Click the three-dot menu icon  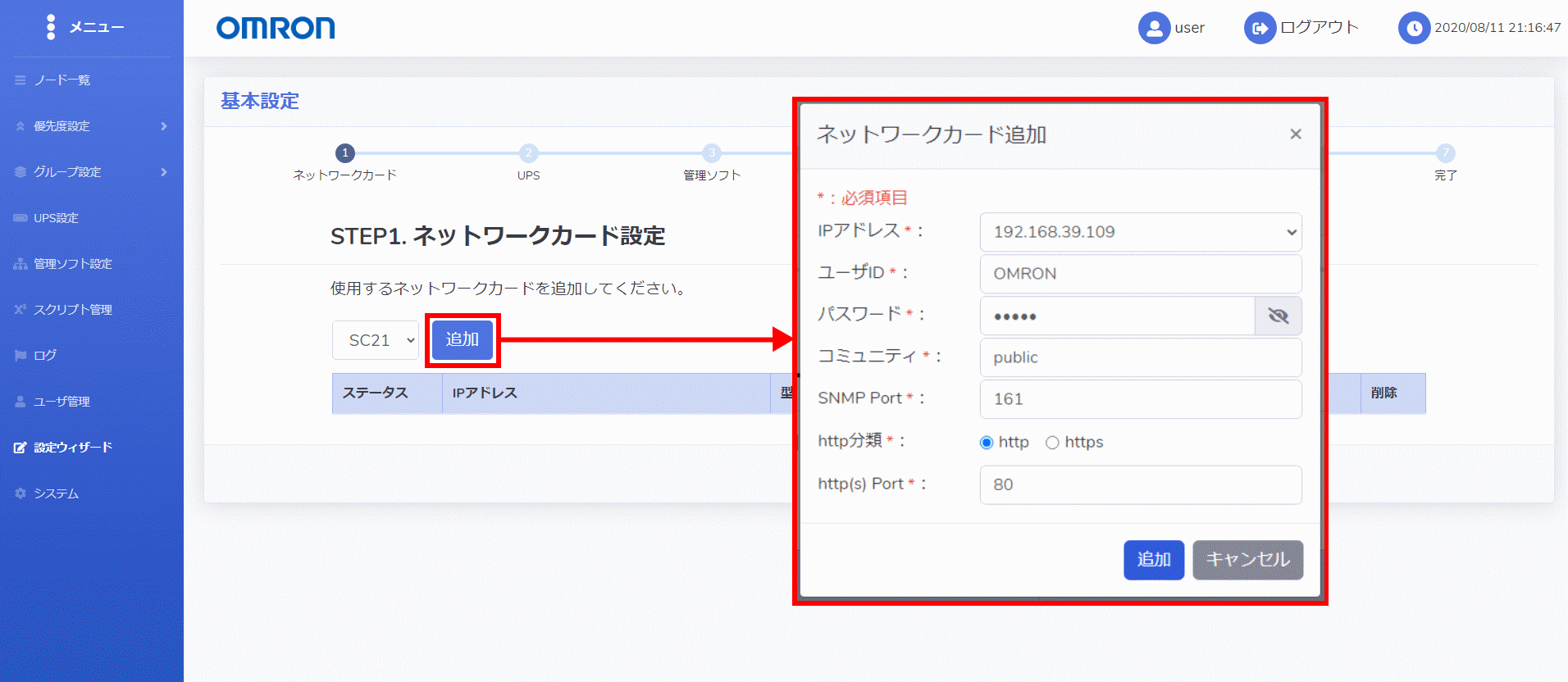click(51, 27)
